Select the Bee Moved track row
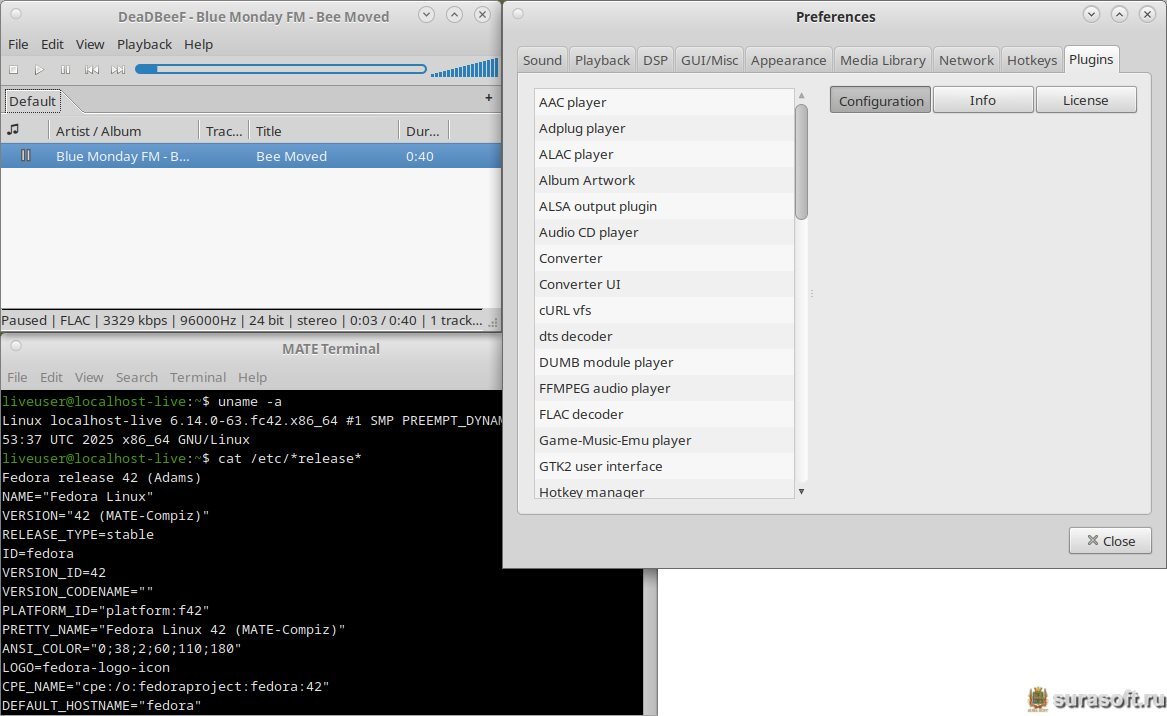This screenshot has height=716, width=1167. tap(250, 156)
